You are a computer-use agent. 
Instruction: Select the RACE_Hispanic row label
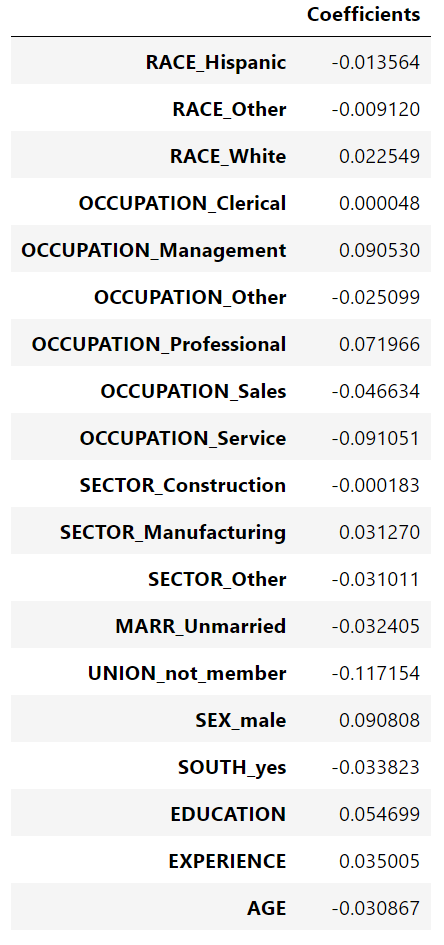[x=216, y=62]
